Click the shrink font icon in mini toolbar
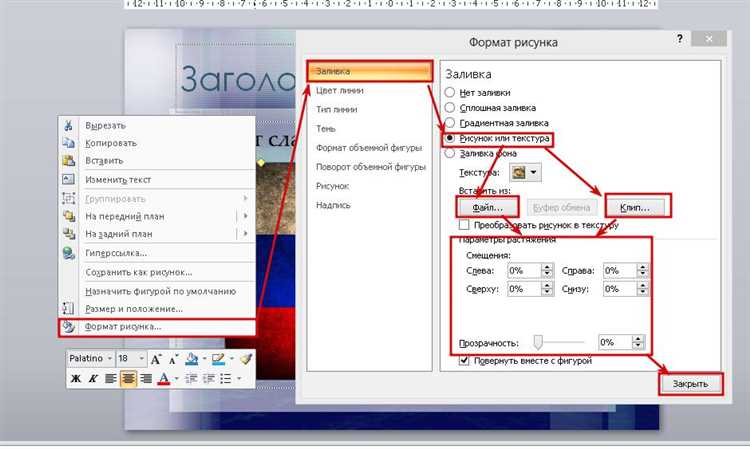750x449 pixels. pos(173,359)
